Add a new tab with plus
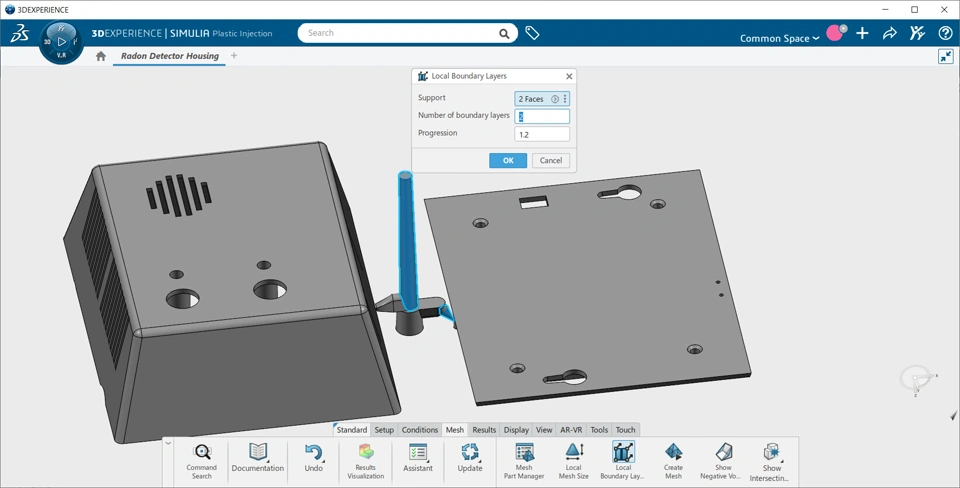This screenshot has width=960, height=488. [x=234, y=56]
